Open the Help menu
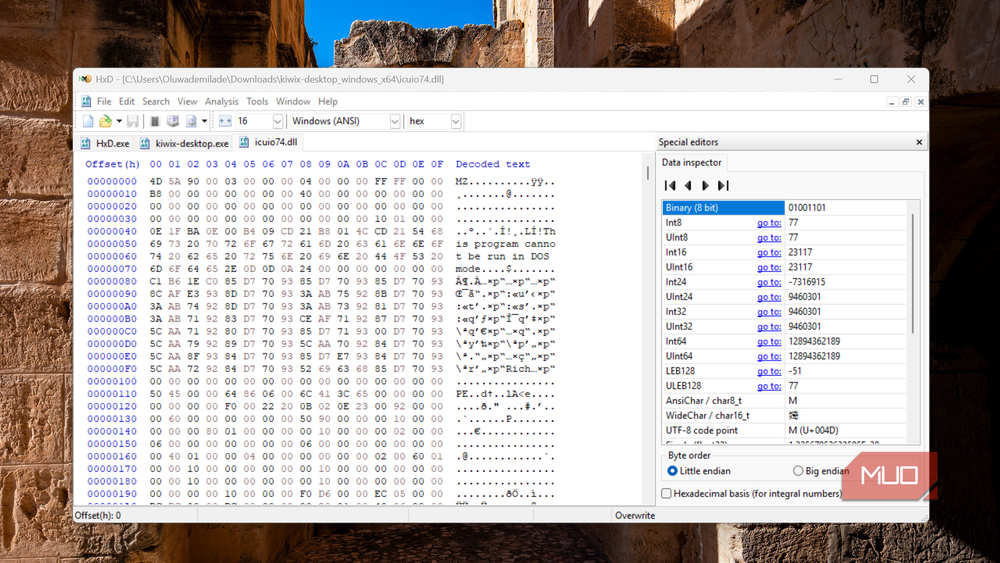Image resolution: width=1000 pixels, height=563 pixels. click(328, 101)
